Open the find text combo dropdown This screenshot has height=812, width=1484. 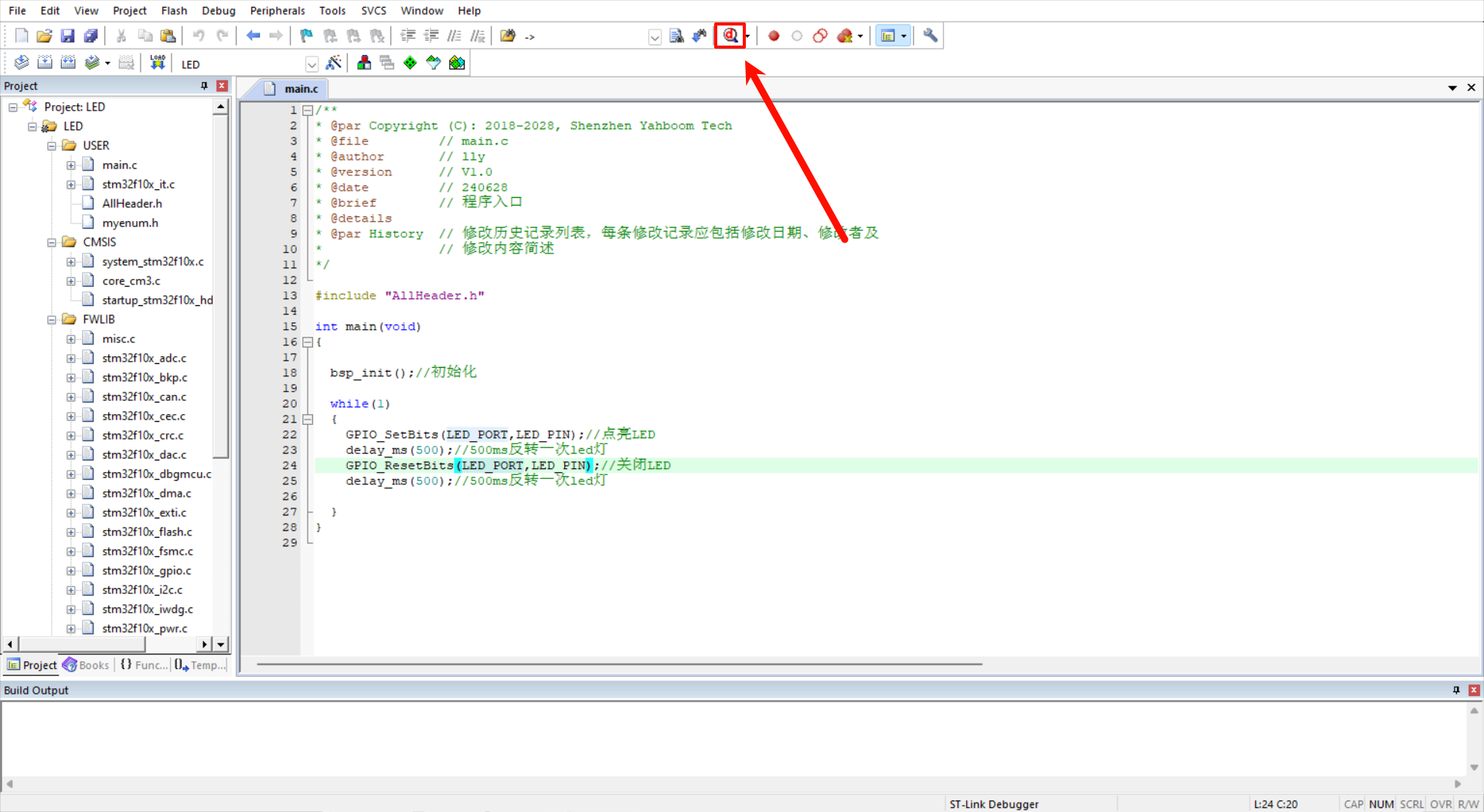coord(655,36)
